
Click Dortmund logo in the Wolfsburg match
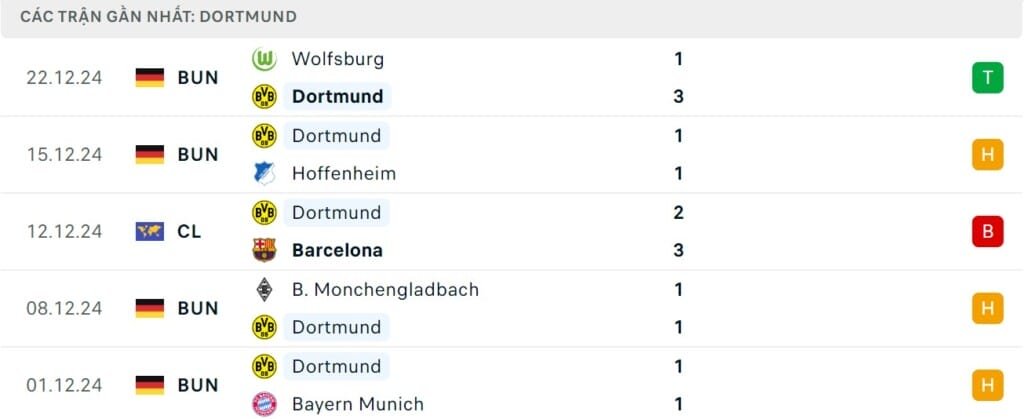pyautogui.click(x=264, y=97)
